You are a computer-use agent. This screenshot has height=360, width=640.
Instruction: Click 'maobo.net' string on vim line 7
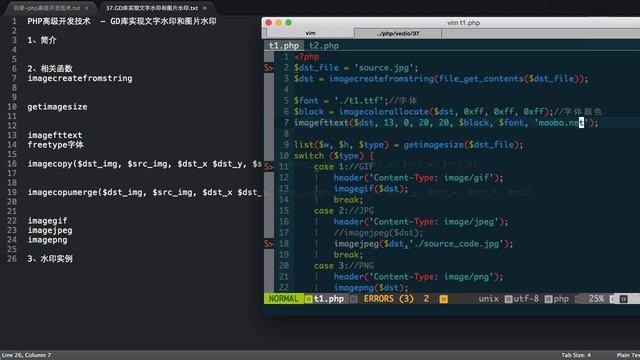tap(562, 123)
